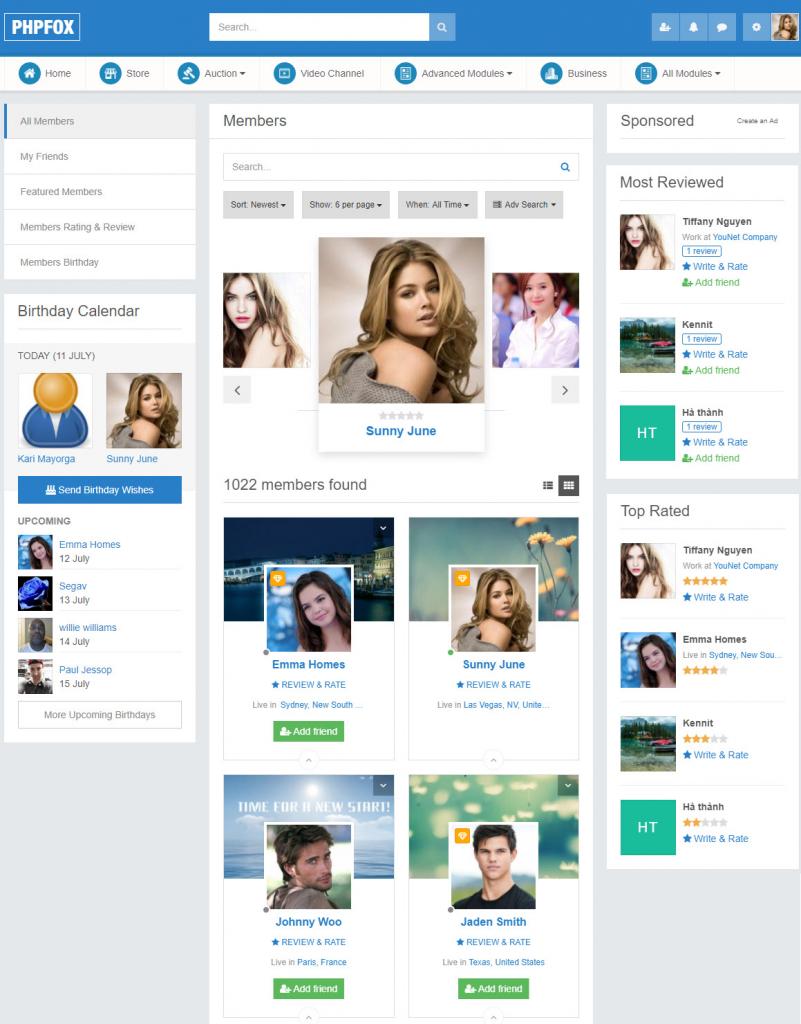
Task: Expand the Show: 6 per page dropdown
Action: click(x=345, y=205)
